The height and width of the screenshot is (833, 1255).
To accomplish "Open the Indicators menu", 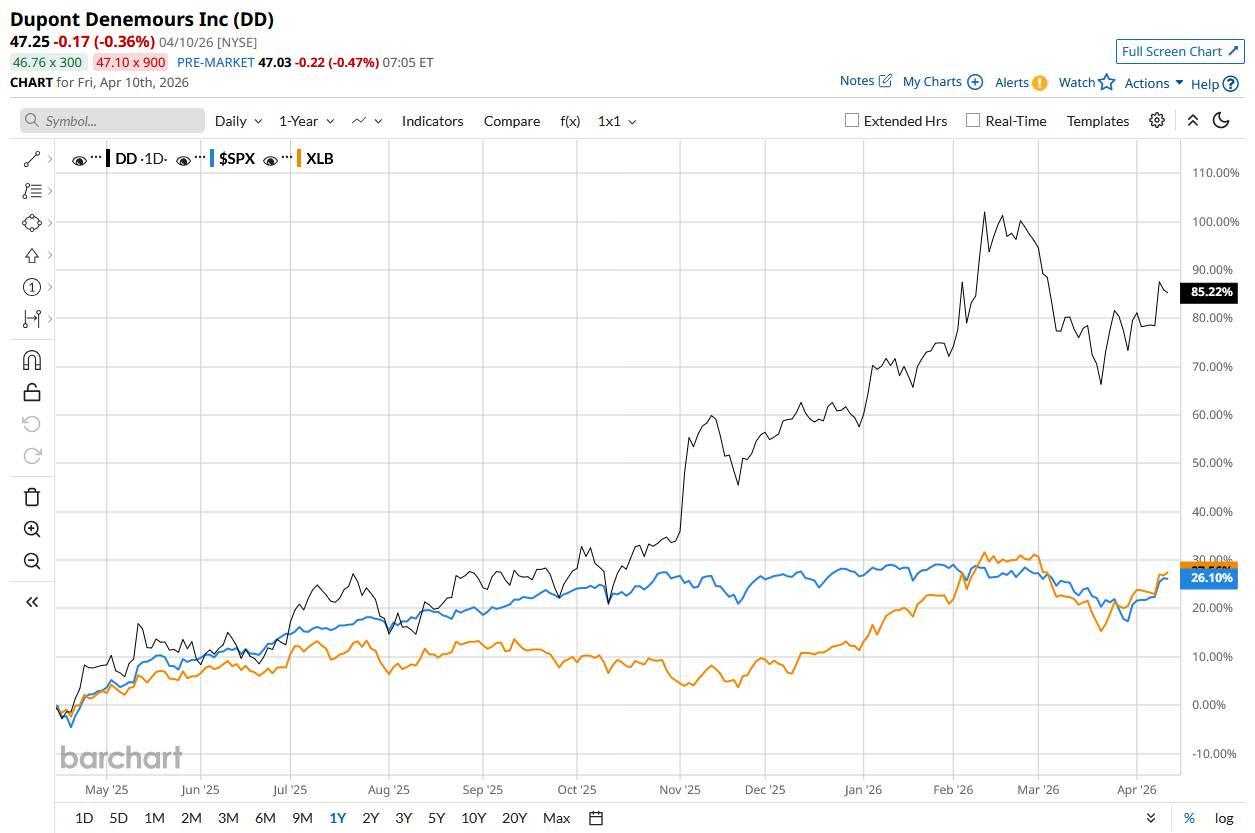I will 432,121.
